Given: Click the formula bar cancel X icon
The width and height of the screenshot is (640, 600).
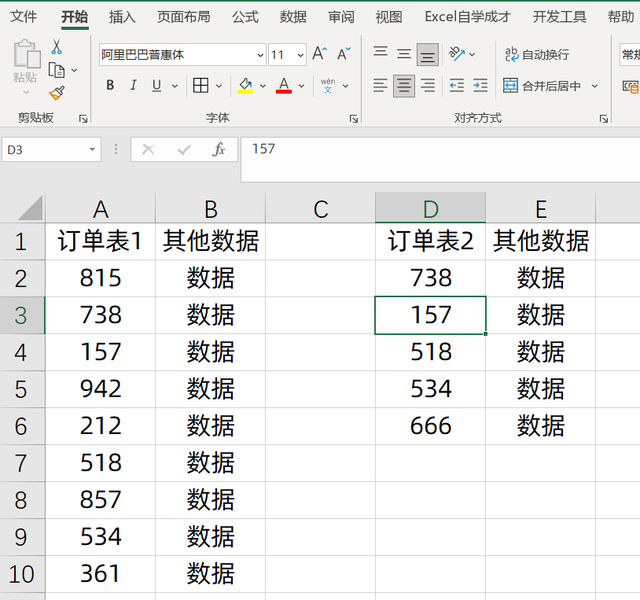Looking at the screenshot, I should 148,150.
